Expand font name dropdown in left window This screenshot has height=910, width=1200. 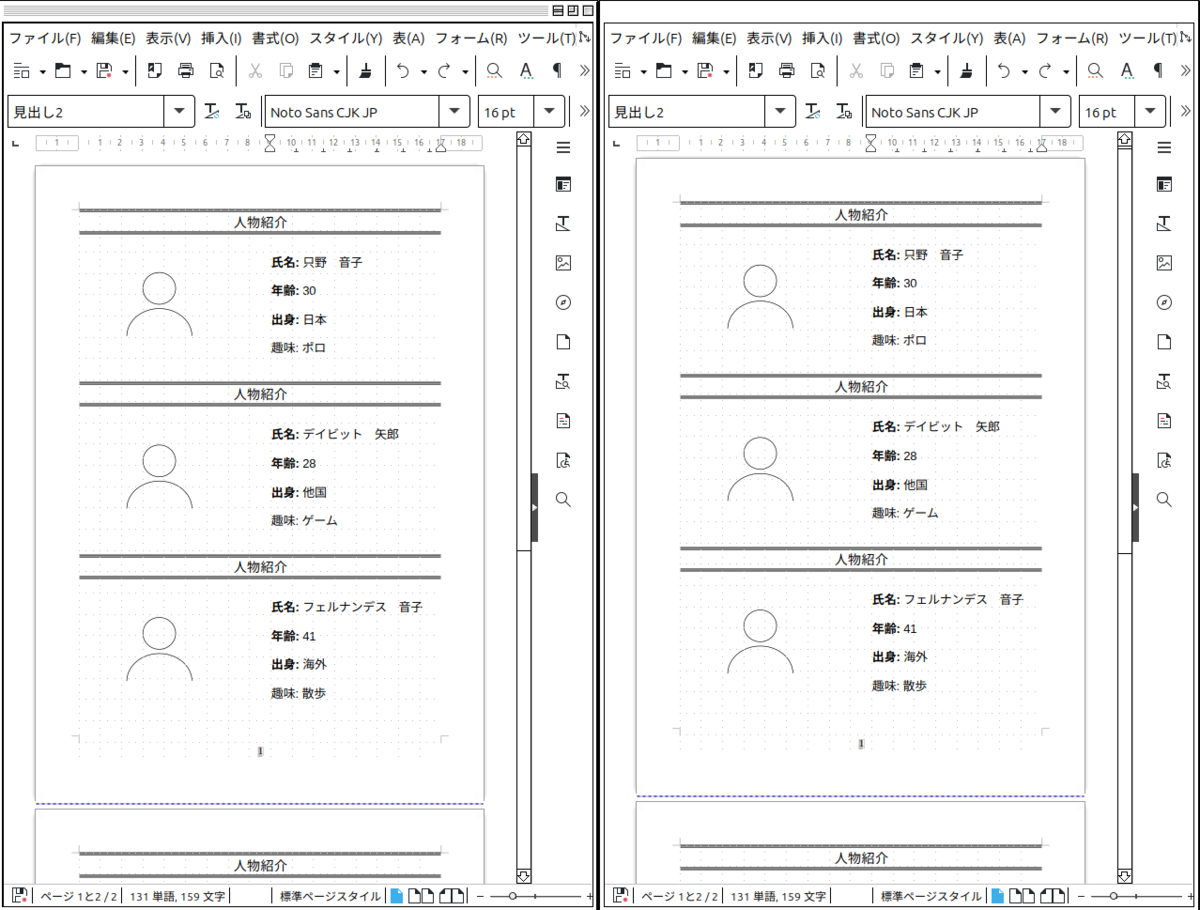click(454, 111)
